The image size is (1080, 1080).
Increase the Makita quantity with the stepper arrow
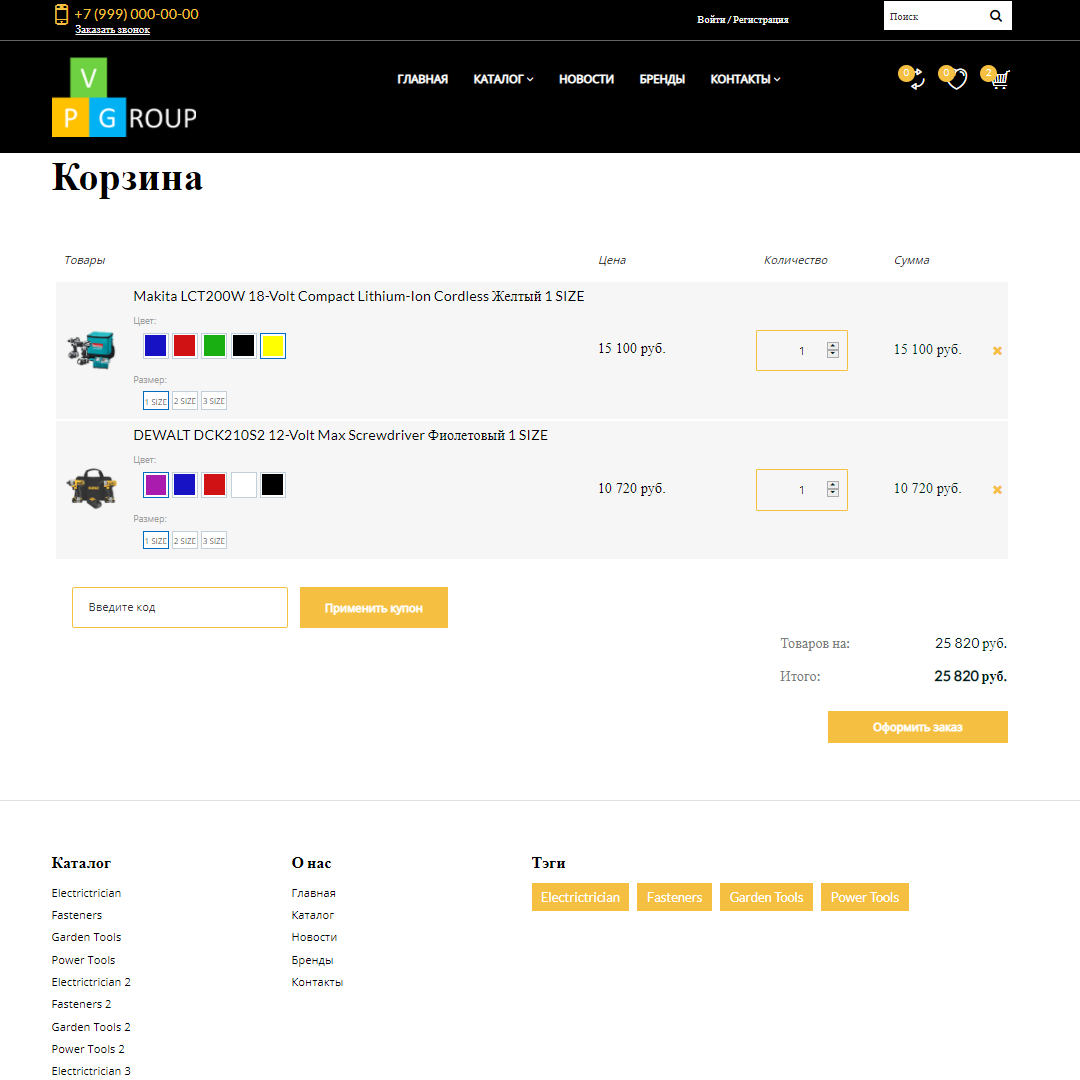pyautogui.click(x=832, y=345)
